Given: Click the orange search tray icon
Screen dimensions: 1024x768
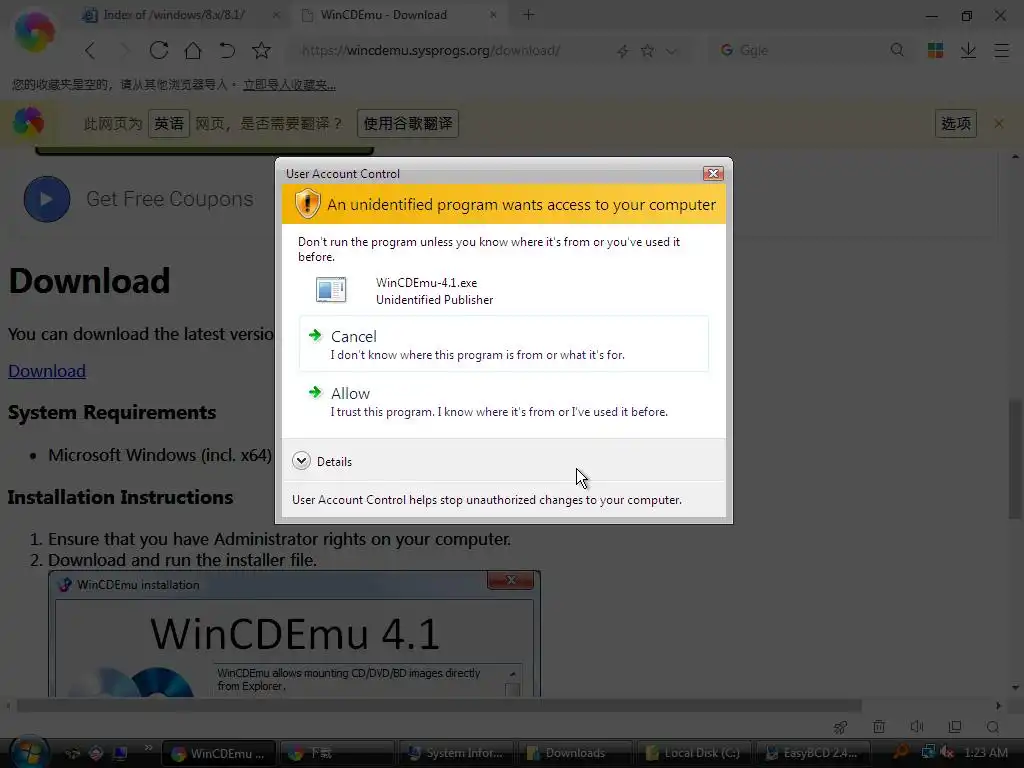Looking at the screenshot, I should tap(901, 752).
